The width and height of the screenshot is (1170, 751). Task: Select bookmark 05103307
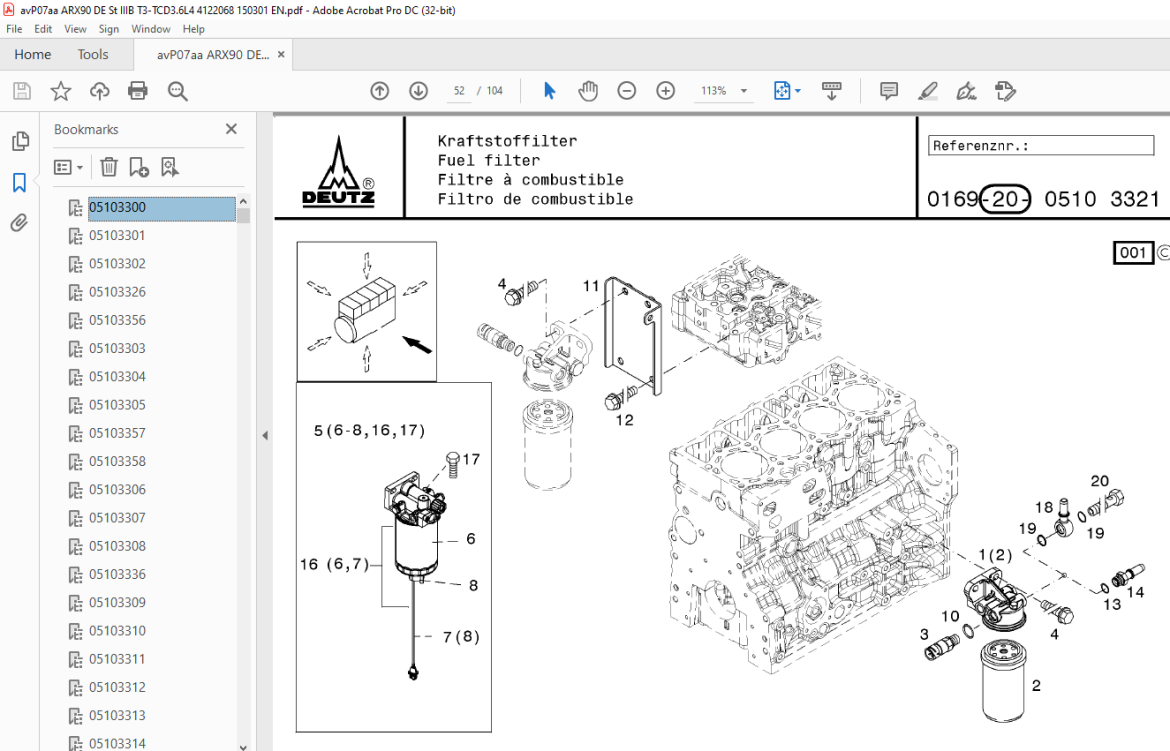117,519
